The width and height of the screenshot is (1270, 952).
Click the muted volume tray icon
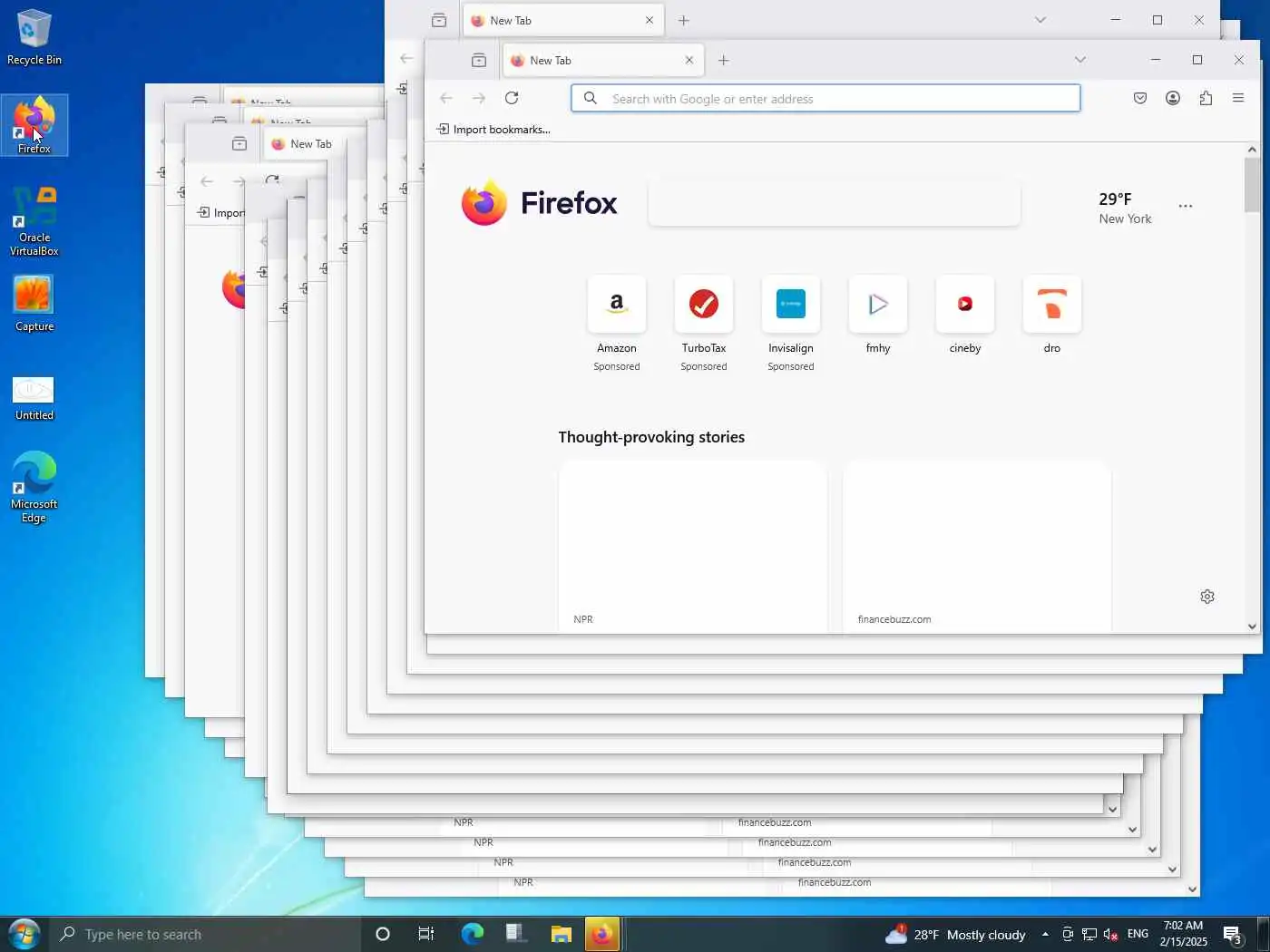[x=1109, y=935]
